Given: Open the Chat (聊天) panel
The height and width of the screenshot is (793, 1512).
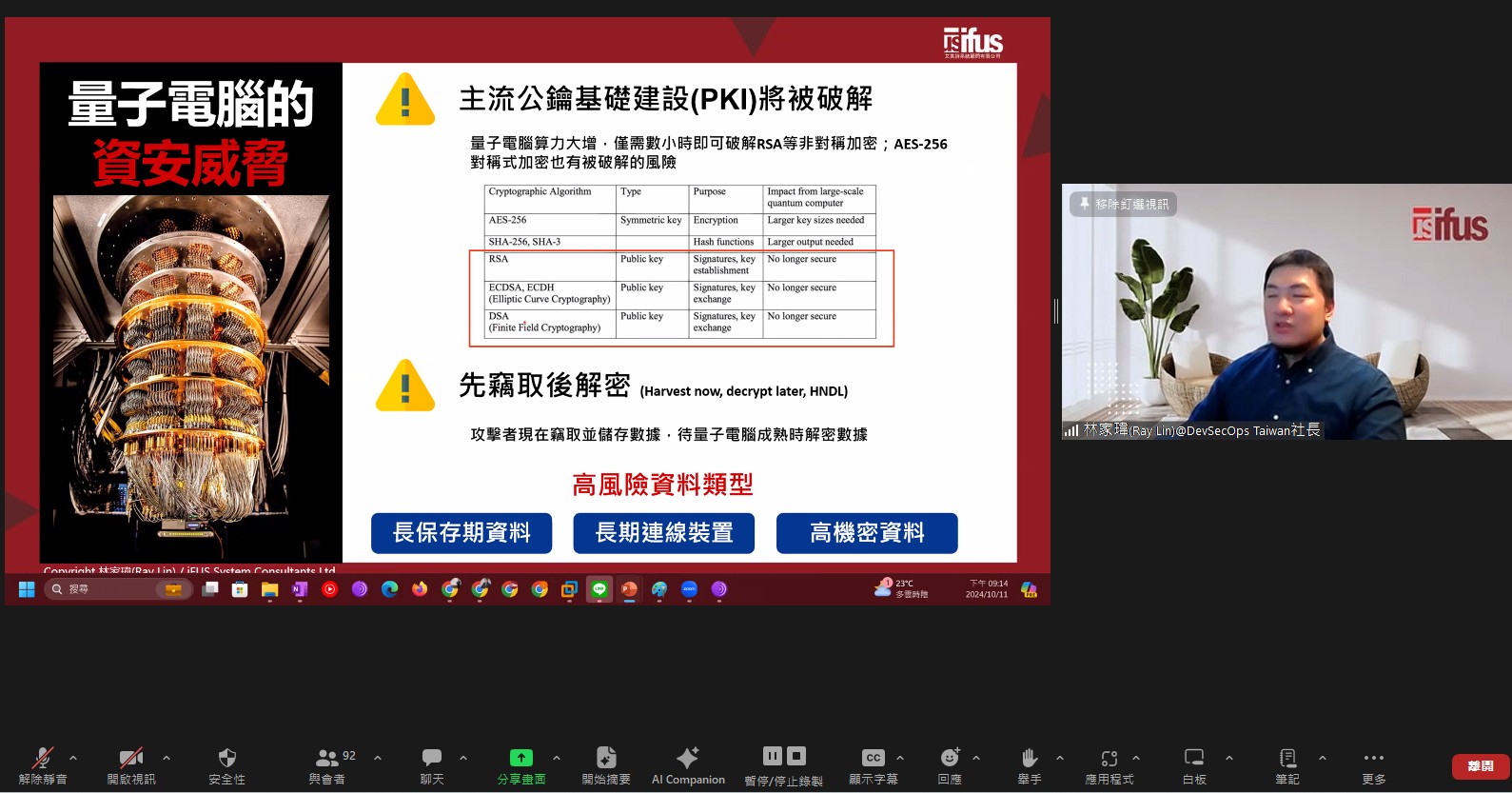Looking at the screenshot, I should [432, 759].
